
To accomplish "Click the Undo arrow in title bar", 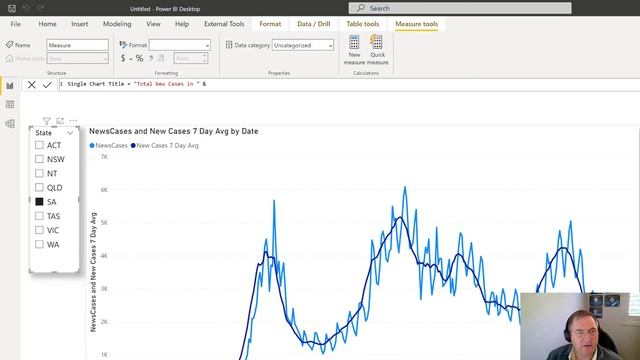I will 26,8.
